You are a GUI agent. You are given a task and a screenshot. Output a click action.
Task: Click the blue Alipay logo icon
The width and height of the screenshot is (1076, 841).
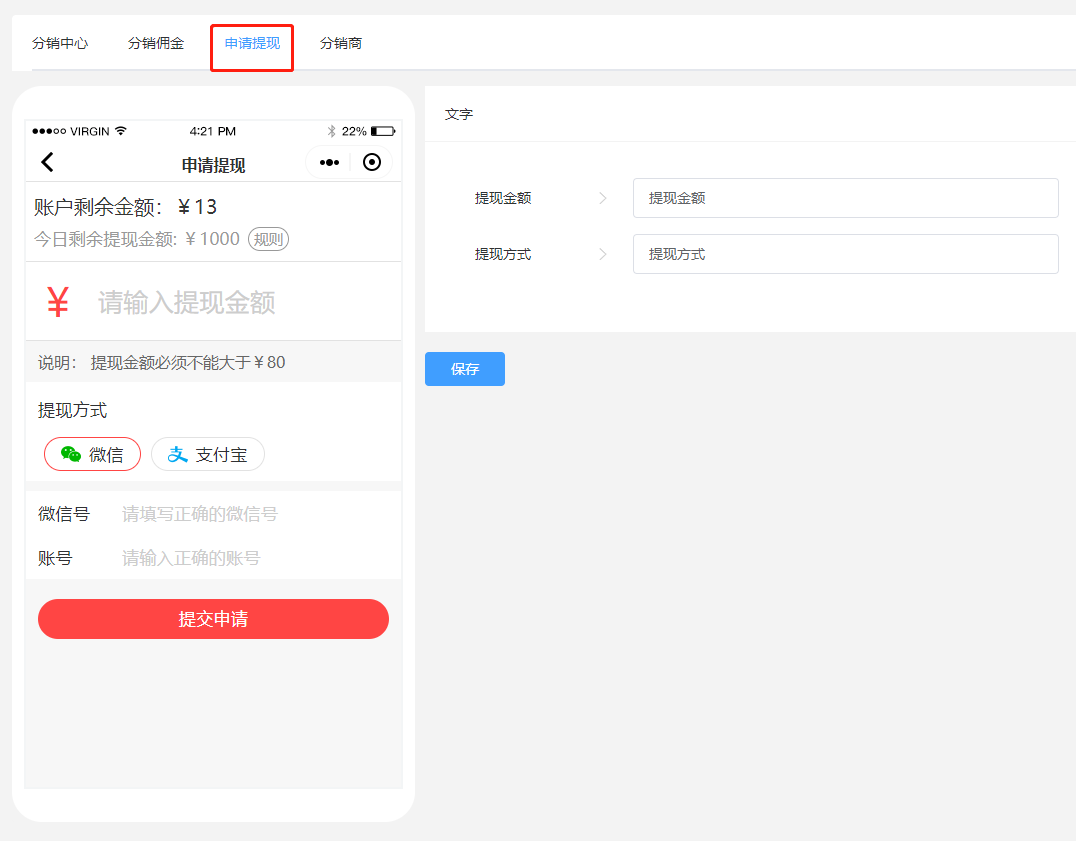[x=178, y=454]
